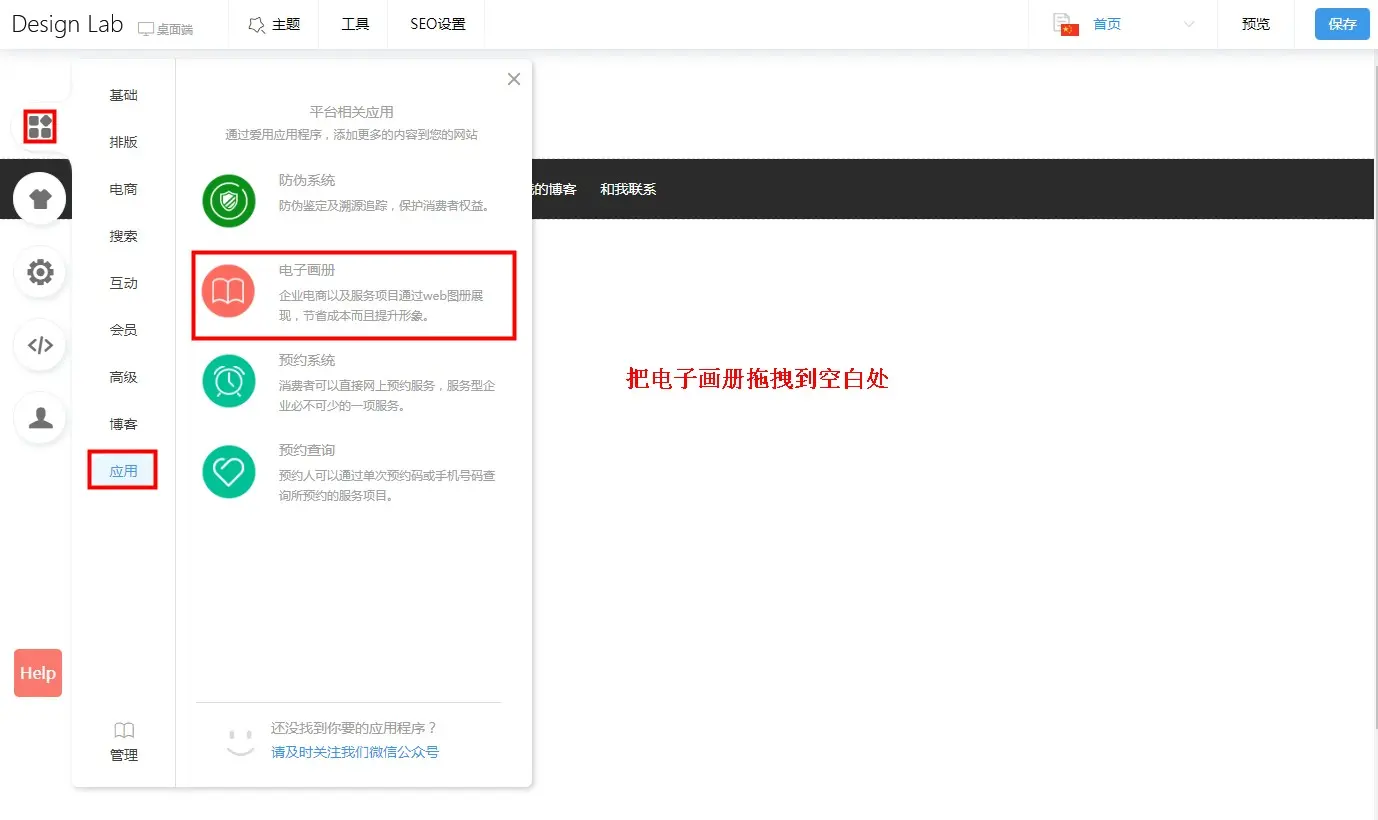The image size is (1378, 820).
Task: Click the alarm clock 预约系统 app icon
Action: pyautogui.click(x=229, y=381)
